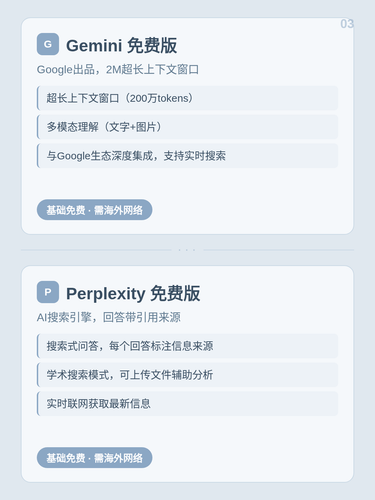Open the 学术搜索模式 feature item
The height and width of the screenshot is (500, 375).
(187, 375)
